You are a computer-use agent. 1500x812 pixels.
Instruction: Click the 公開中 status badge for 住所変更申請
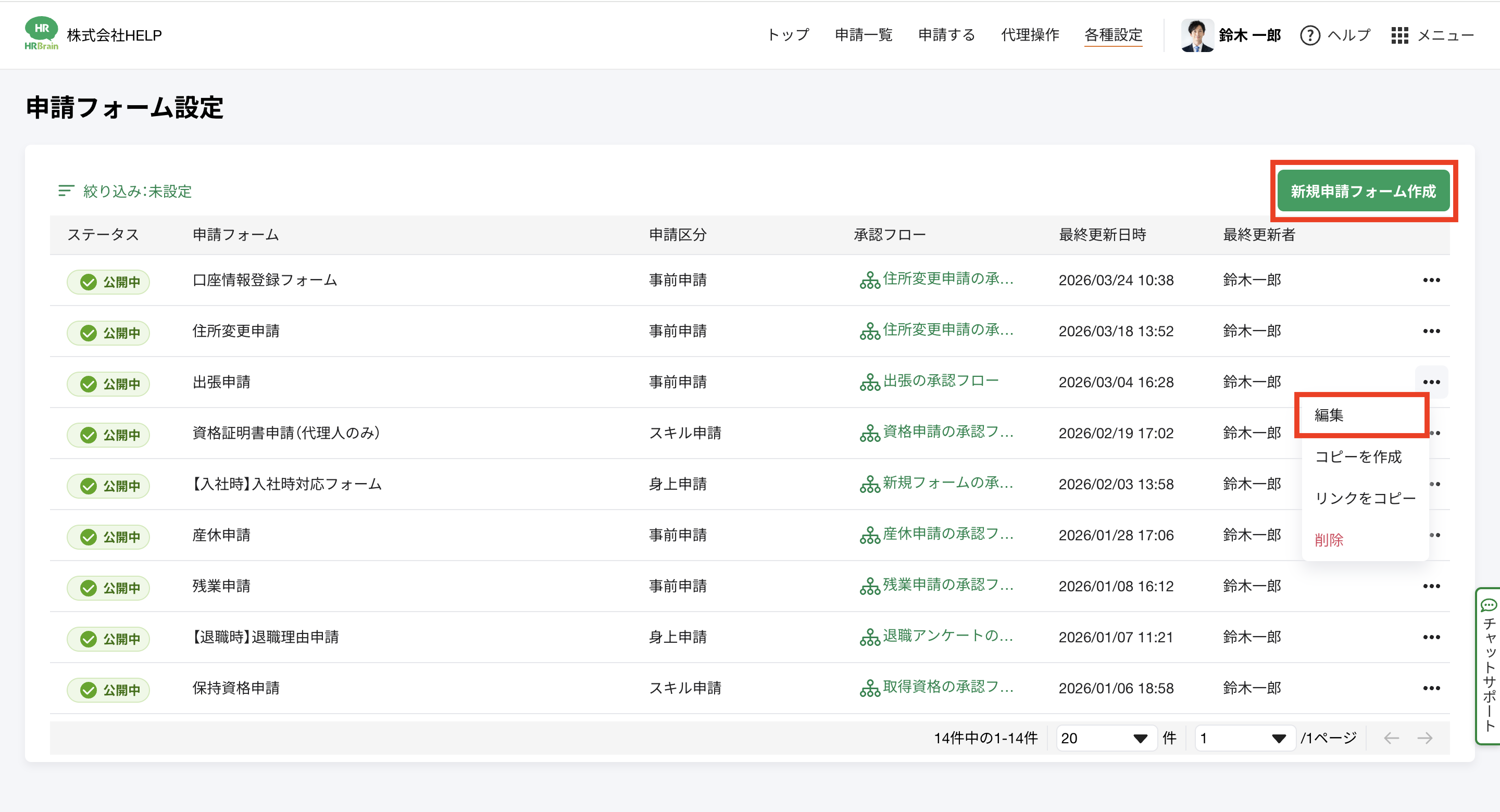pyautogui.click(x=108, y=333)
